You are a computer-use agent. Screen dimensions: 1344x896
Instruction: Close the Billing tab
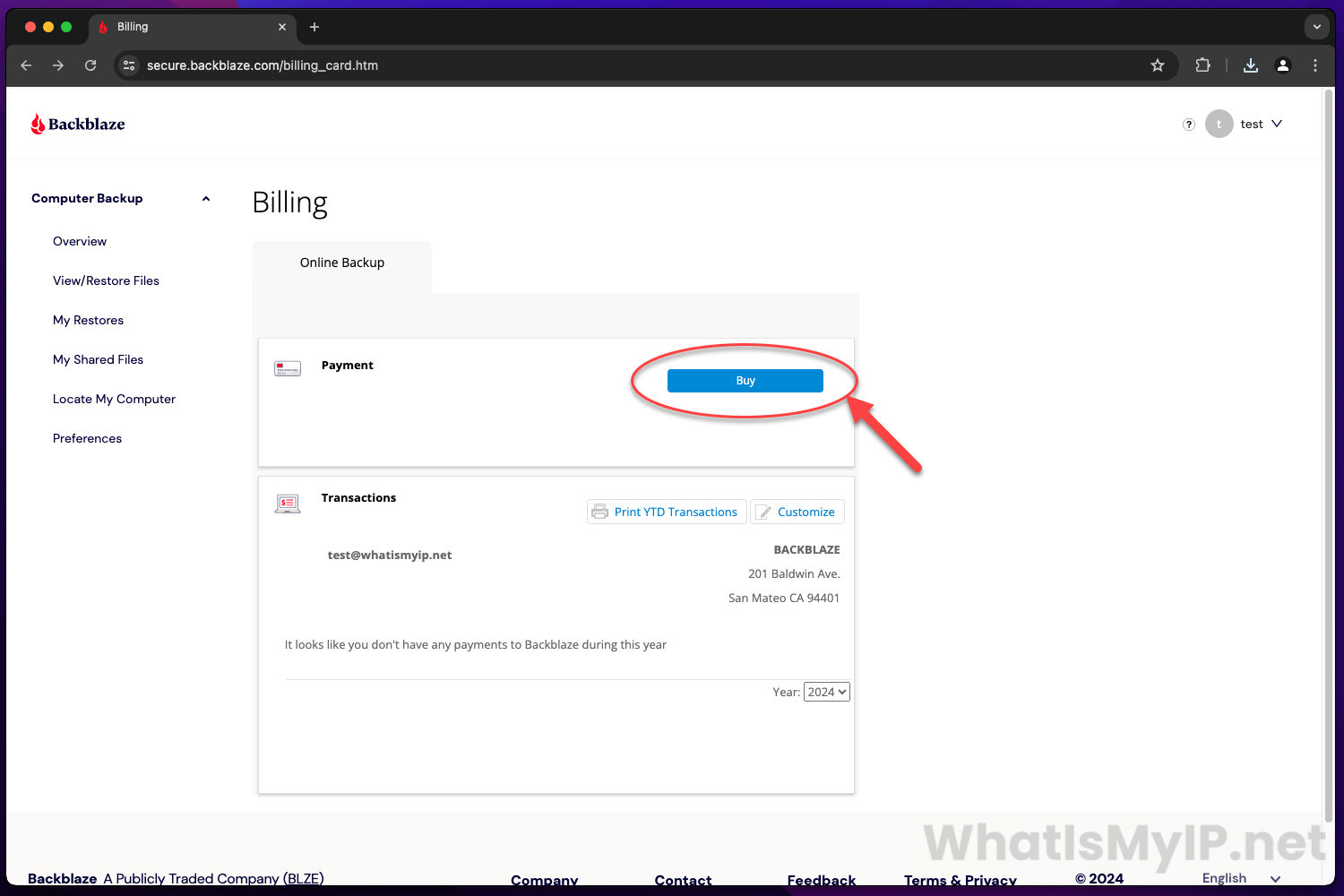tap(282, 27)
